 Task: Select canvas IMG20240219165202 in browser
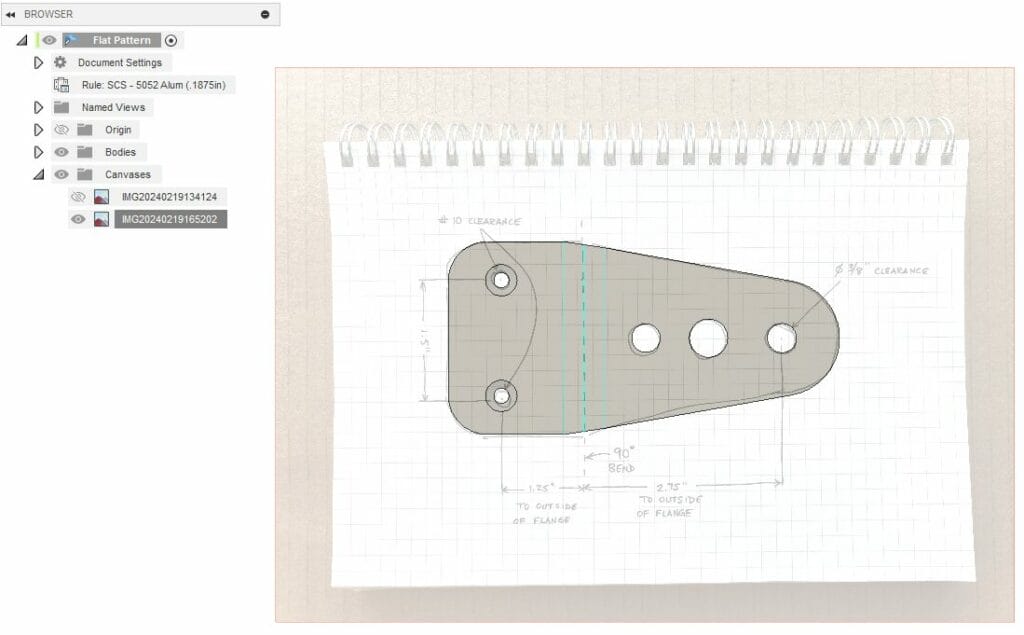coord(169,219)
